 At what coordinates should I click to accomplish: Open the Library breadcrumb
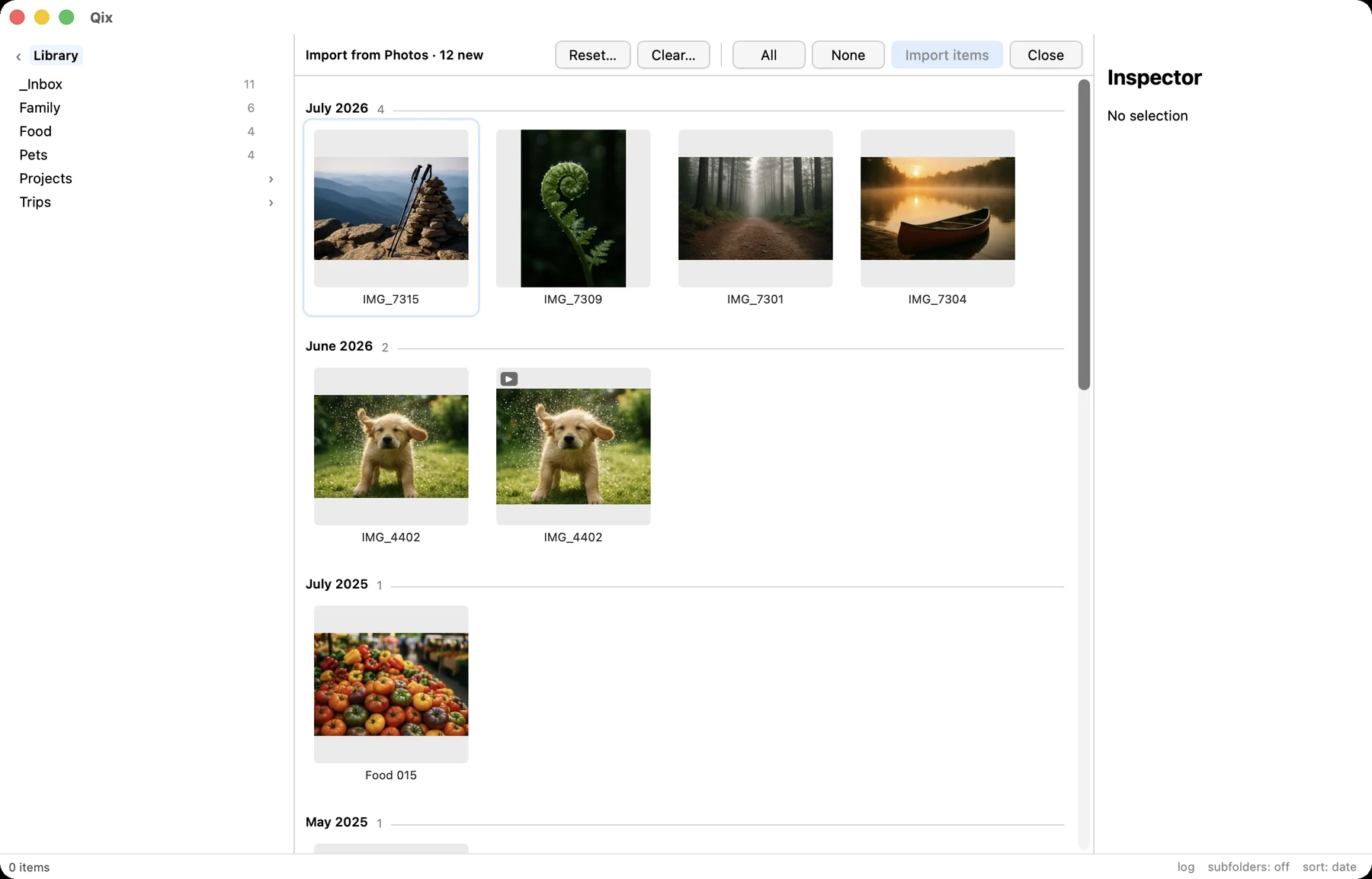pos(56,56)
